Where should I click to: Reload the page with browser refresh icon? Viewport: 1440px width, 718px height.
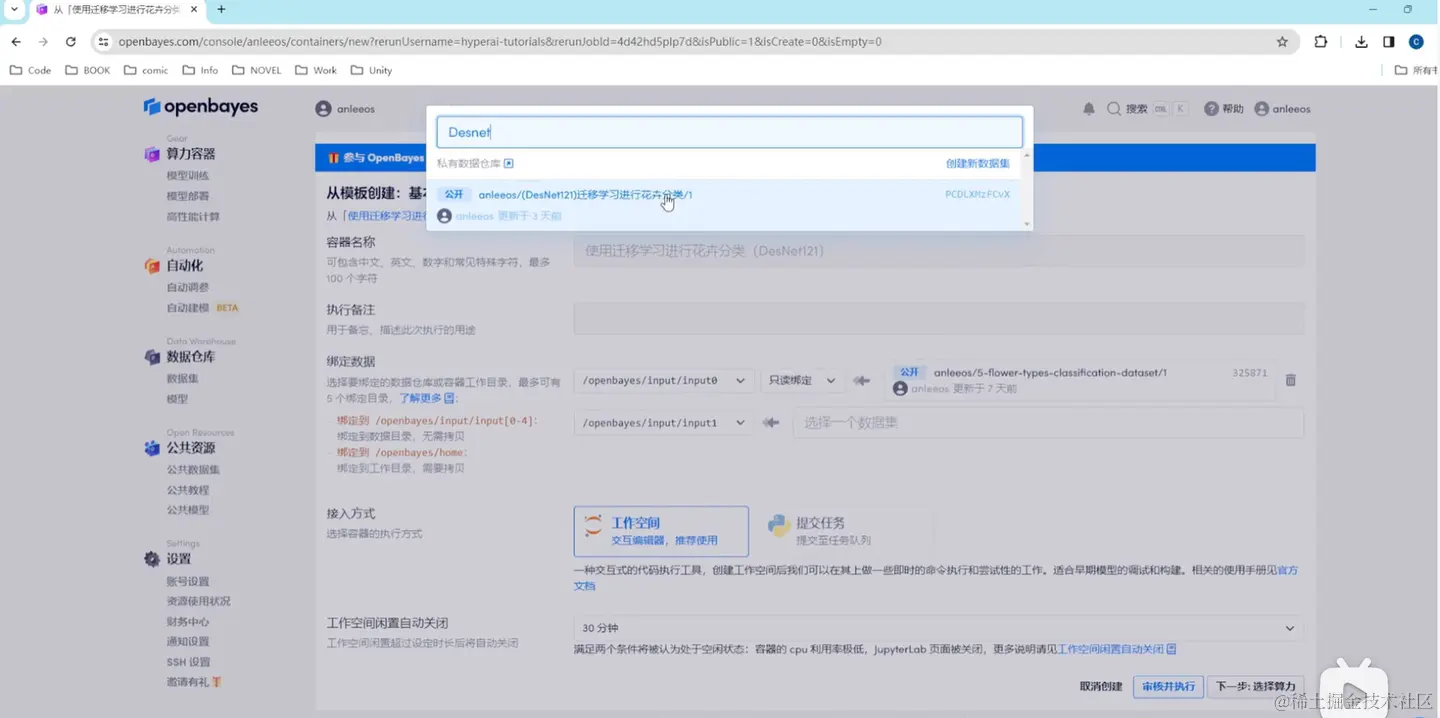click(x=70, y=42)
